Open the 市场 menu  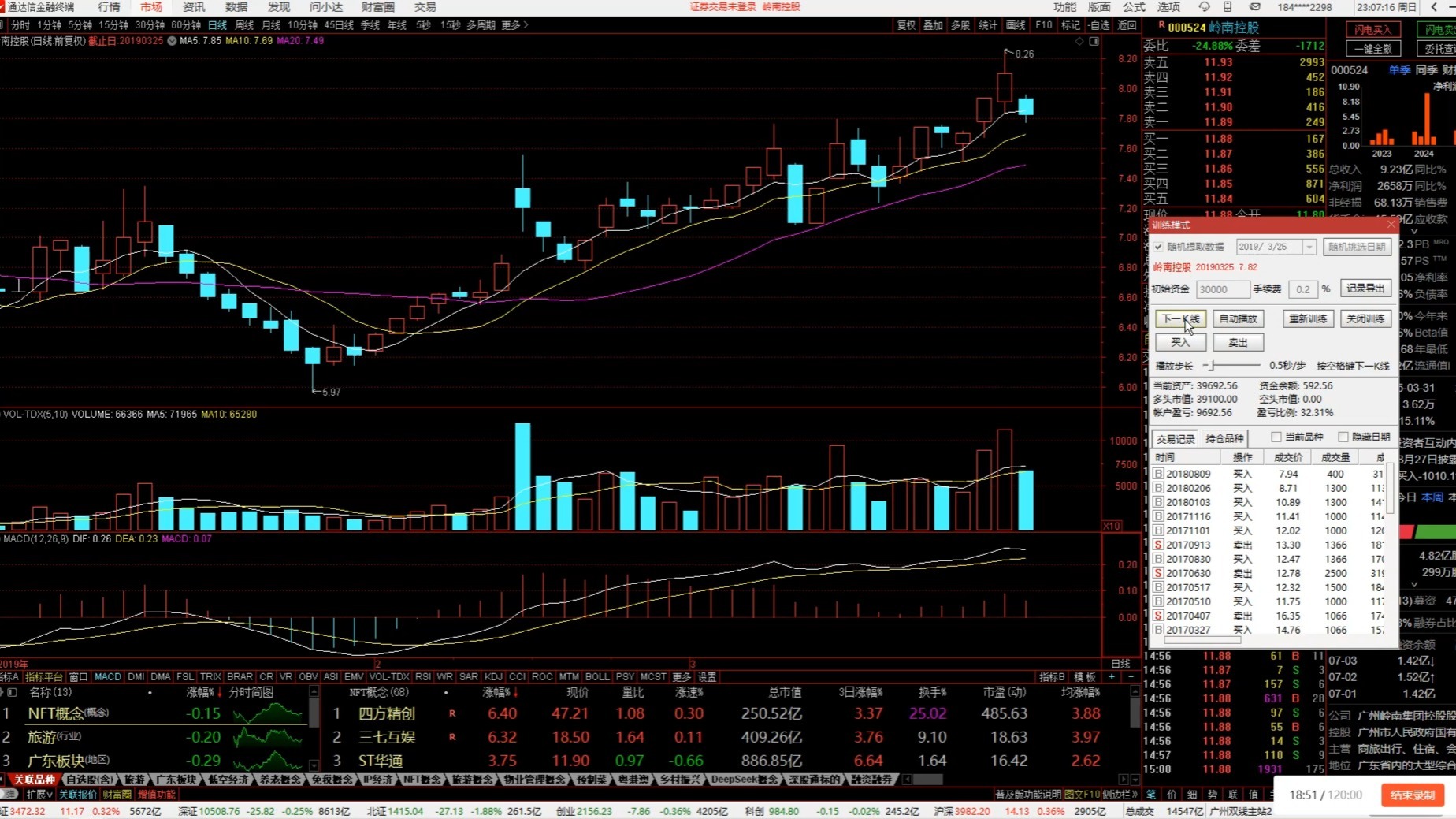coord(151,7)
